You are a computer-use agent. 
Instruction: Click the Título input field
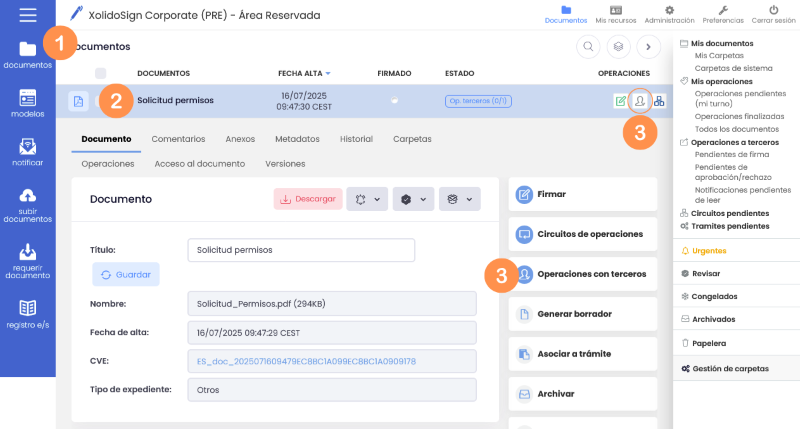tap(301, 250)
